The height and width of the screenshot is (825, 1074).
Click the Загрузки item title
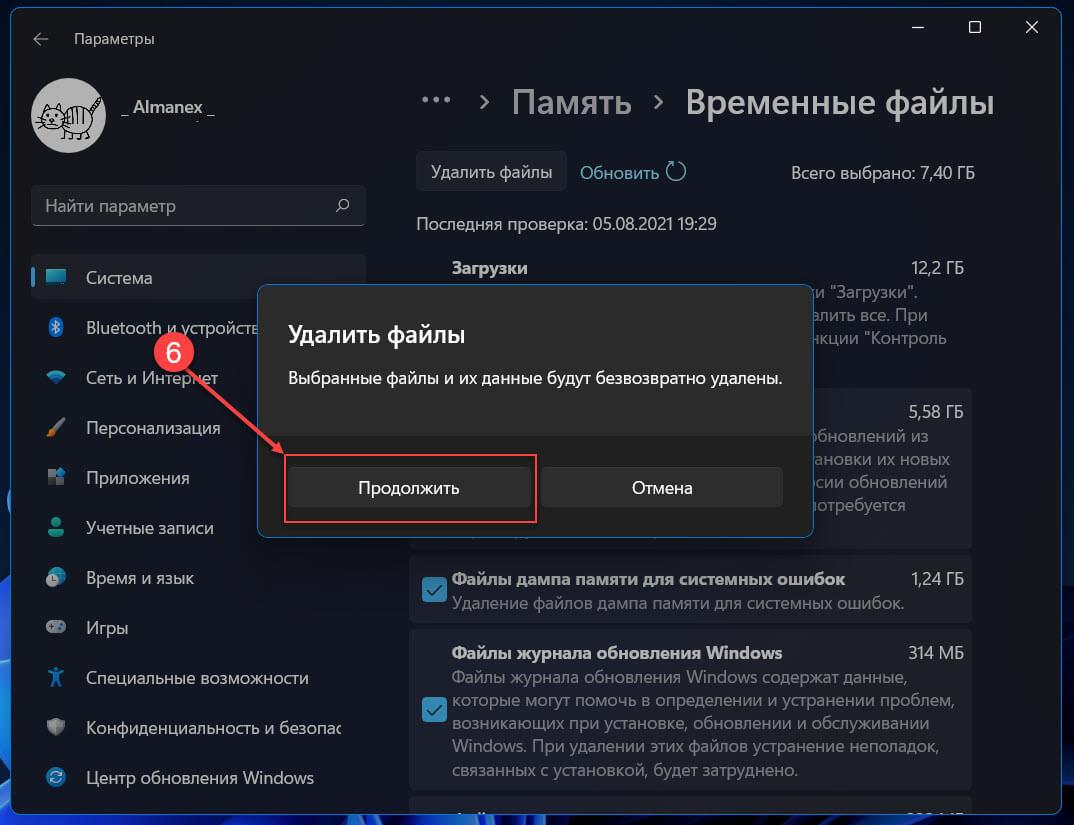pos(490,268)
